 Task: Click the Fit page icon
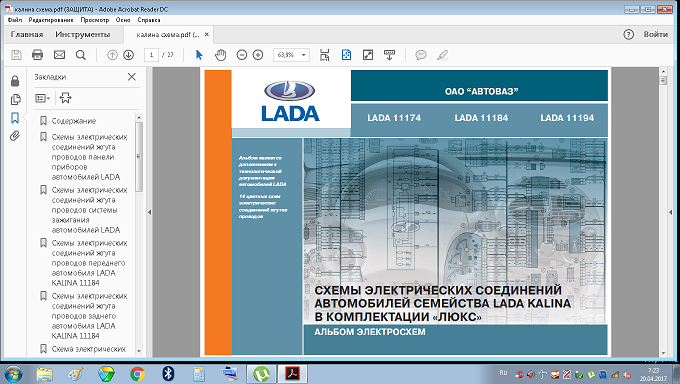[346, 55]
